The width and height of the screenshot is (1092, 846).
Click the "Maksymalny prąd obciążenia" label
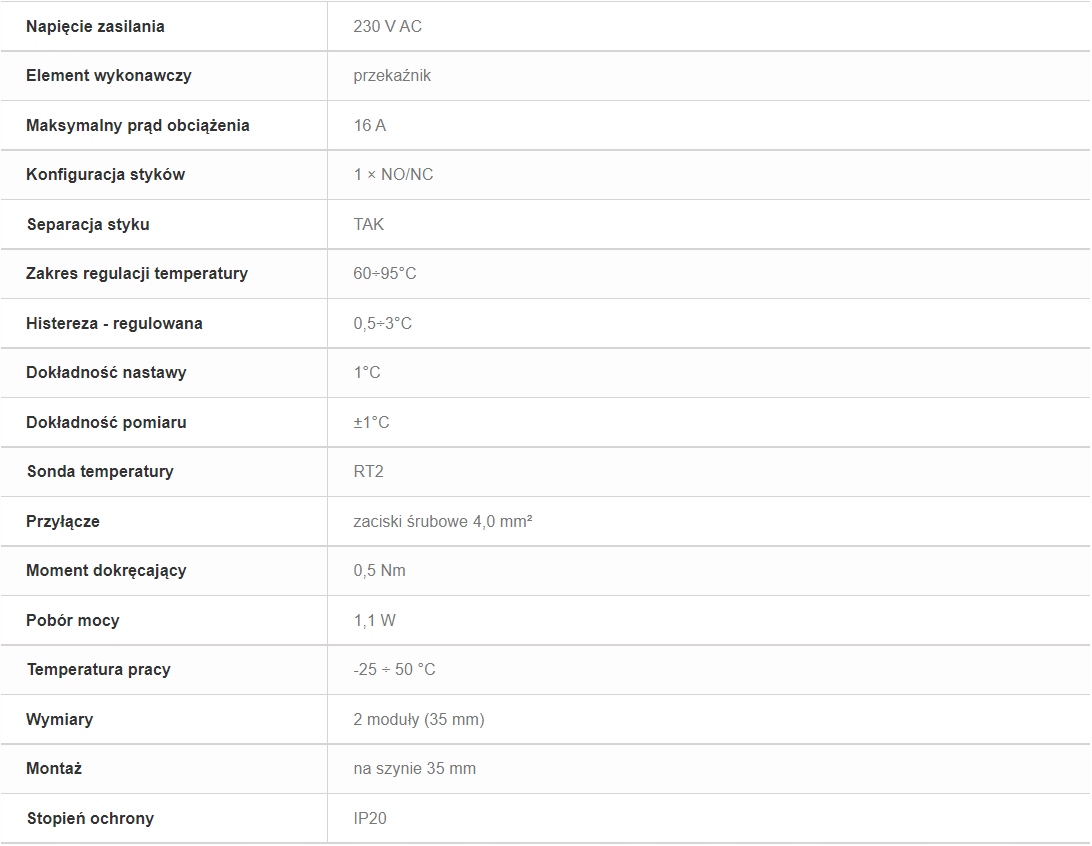[137, 125]
